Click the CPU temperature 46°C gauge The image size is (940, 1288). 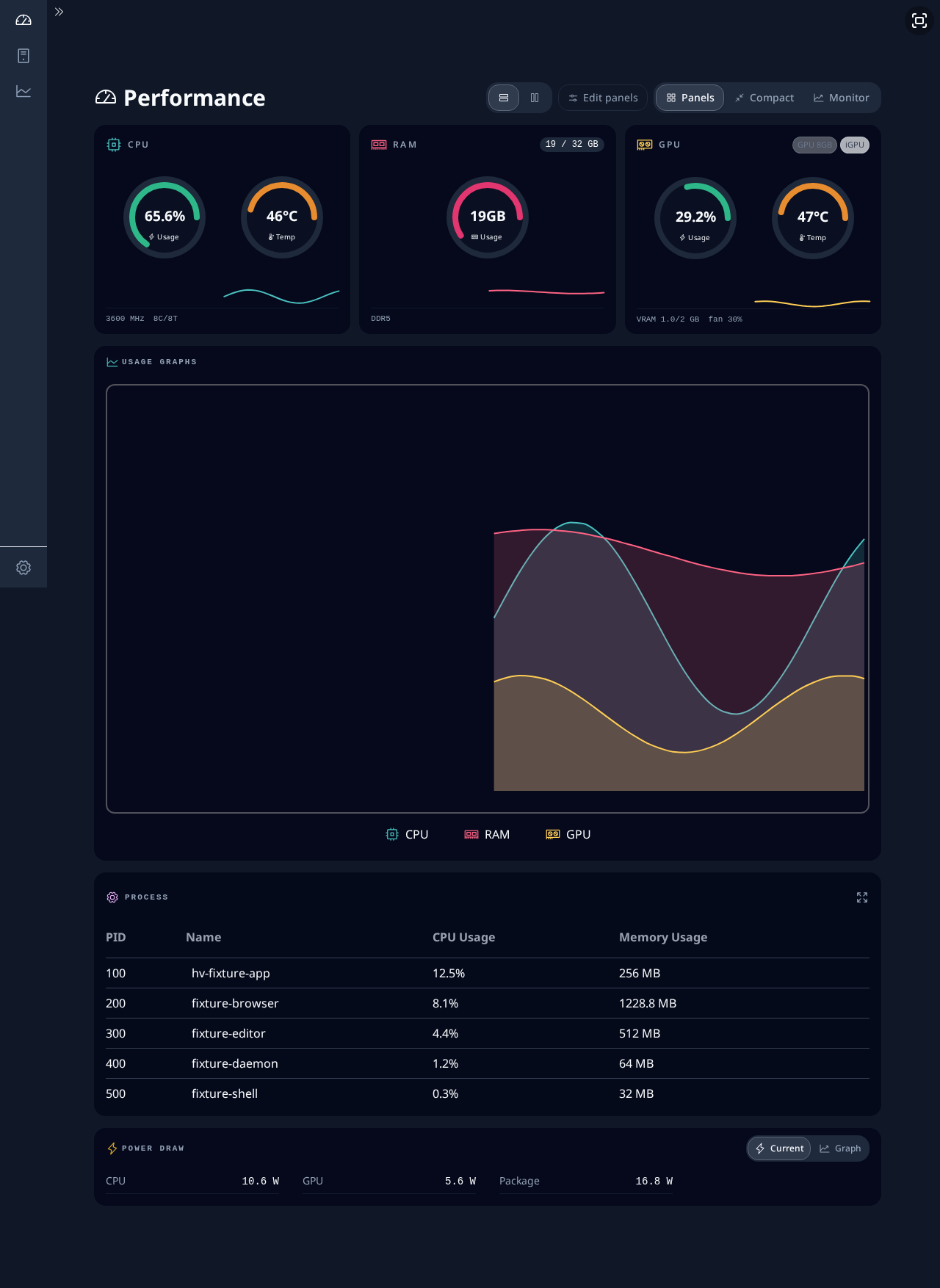[x=282, y=217]
